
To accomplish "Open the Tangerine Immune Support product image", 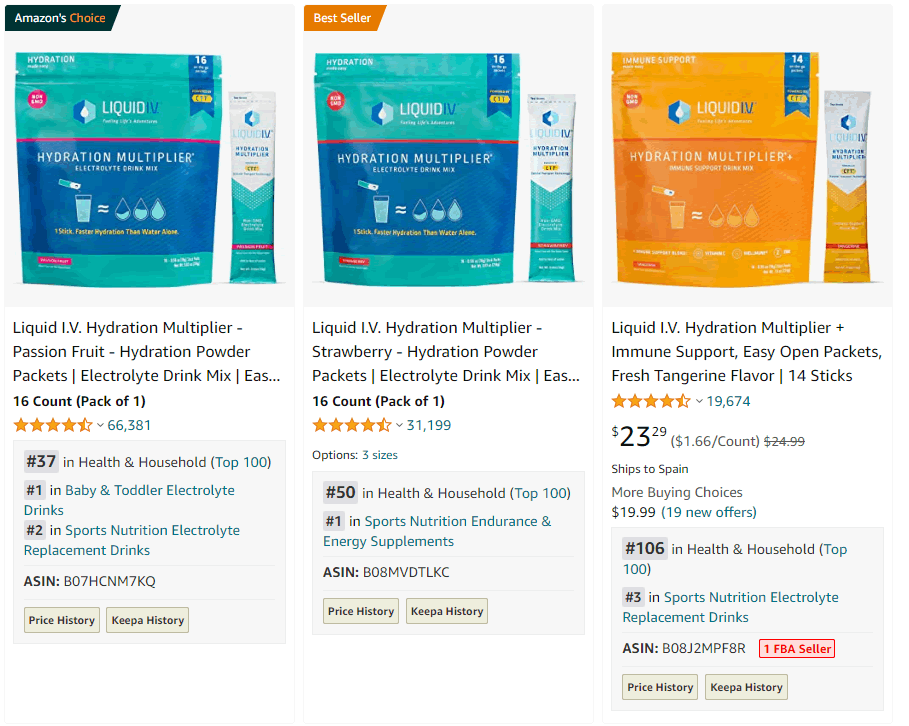I will click(x=747, y=169).
